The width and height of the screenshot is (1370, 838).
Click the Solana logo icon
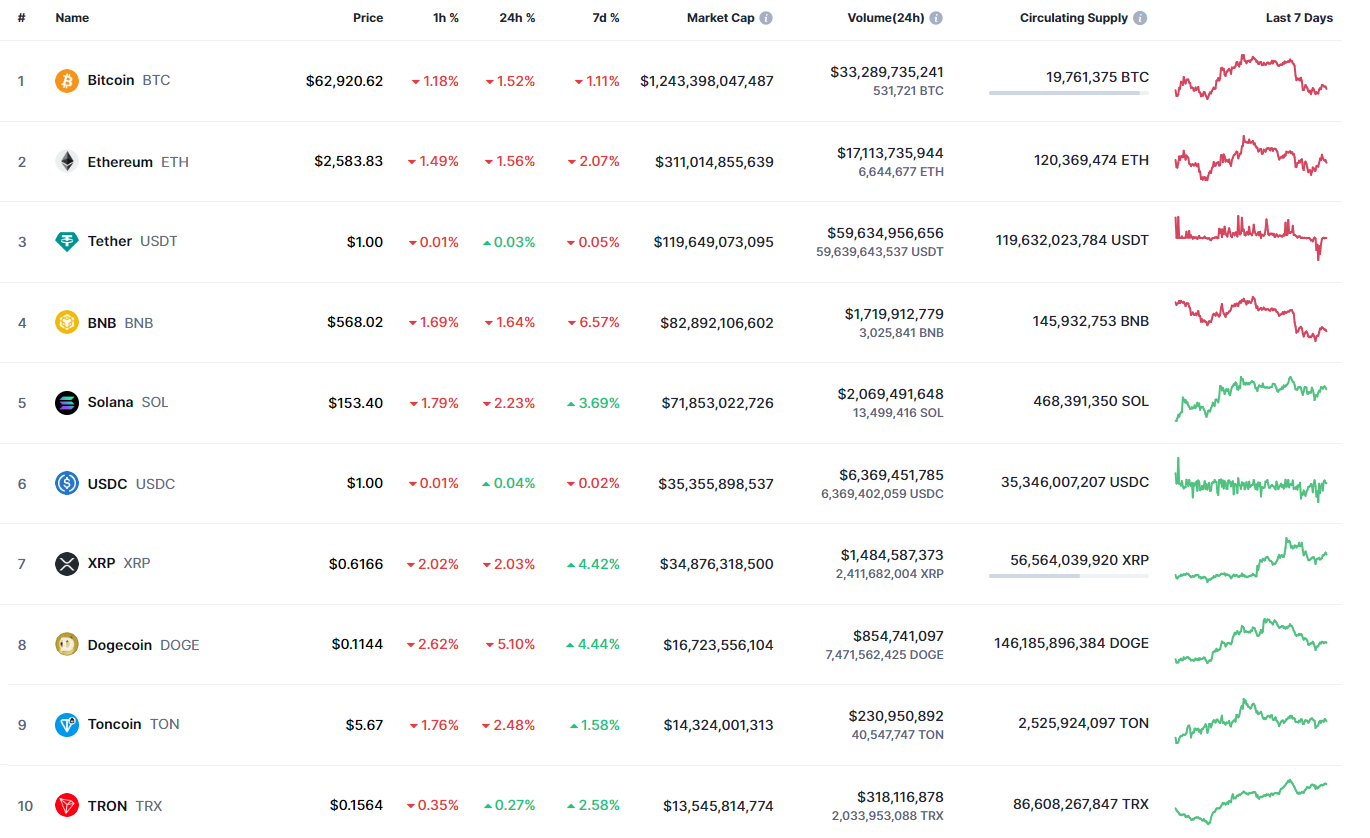point(67,402)
